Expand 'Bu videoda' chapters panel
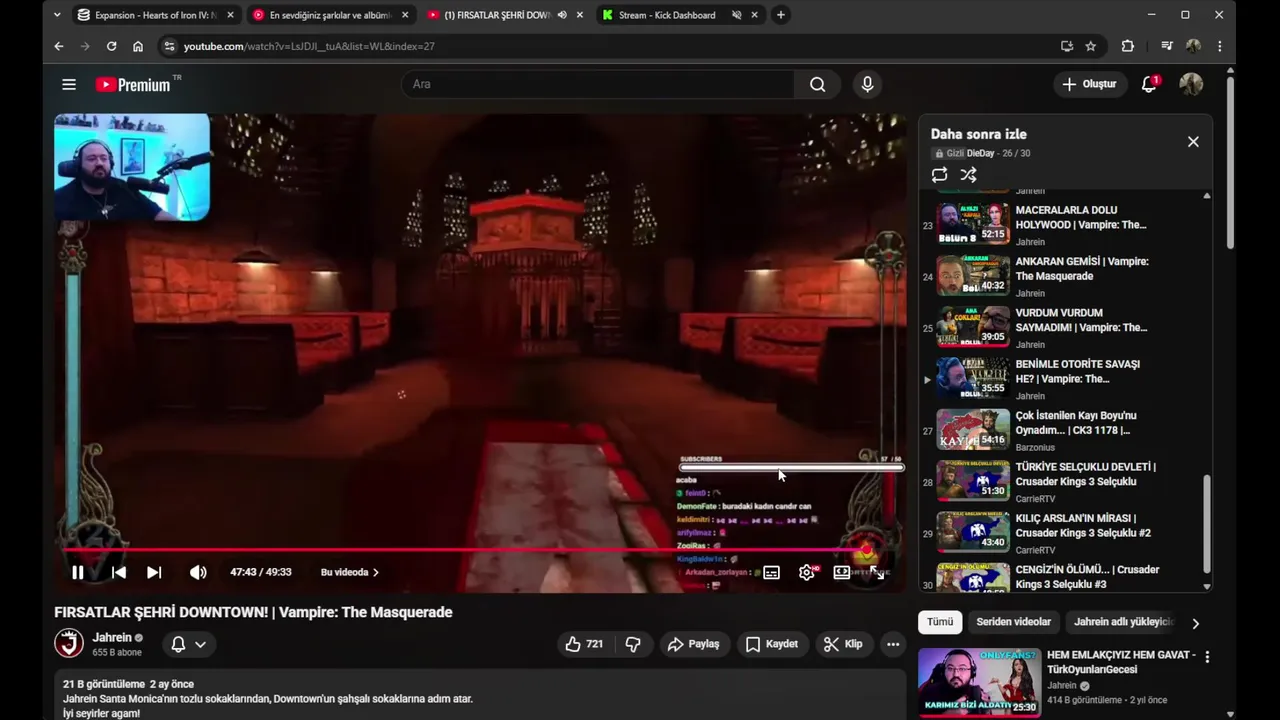The height and width of the screenshot is (720, 1280). (350, 572)
